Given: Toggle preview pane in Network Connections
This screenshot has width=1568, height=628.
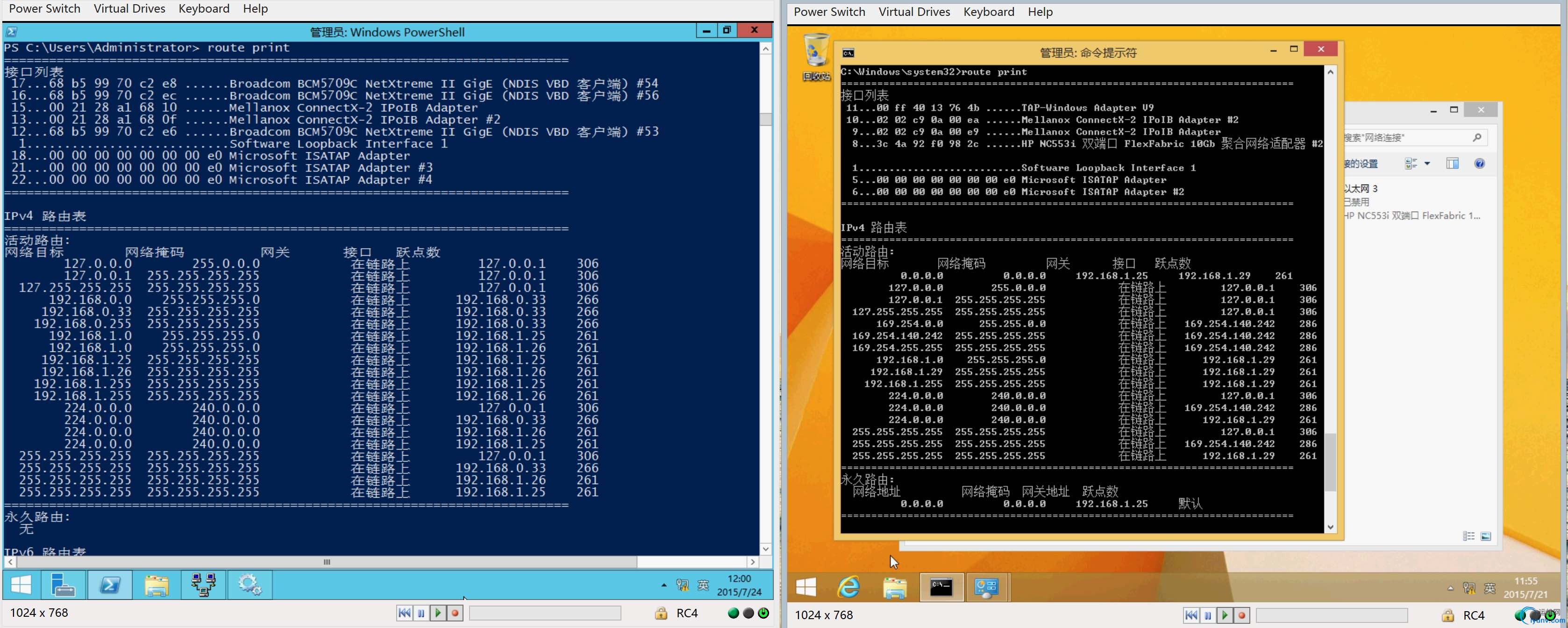Looking at the screenshot, I should click(x=1452, y=163).
